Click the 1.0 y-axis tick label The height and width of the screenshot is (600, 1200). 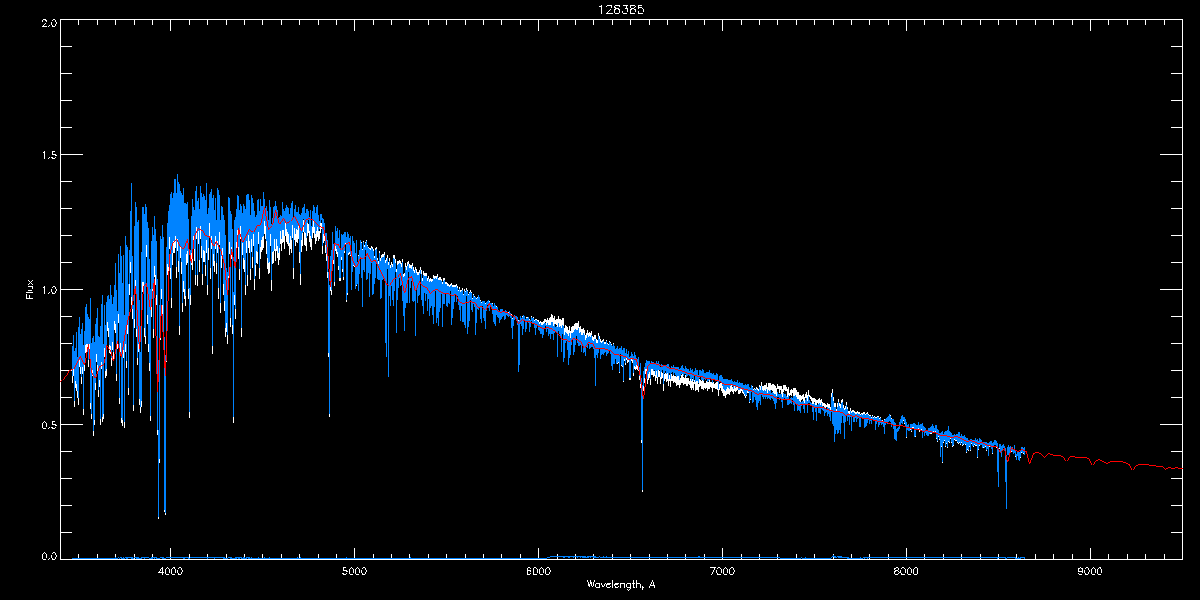(49, 290)
